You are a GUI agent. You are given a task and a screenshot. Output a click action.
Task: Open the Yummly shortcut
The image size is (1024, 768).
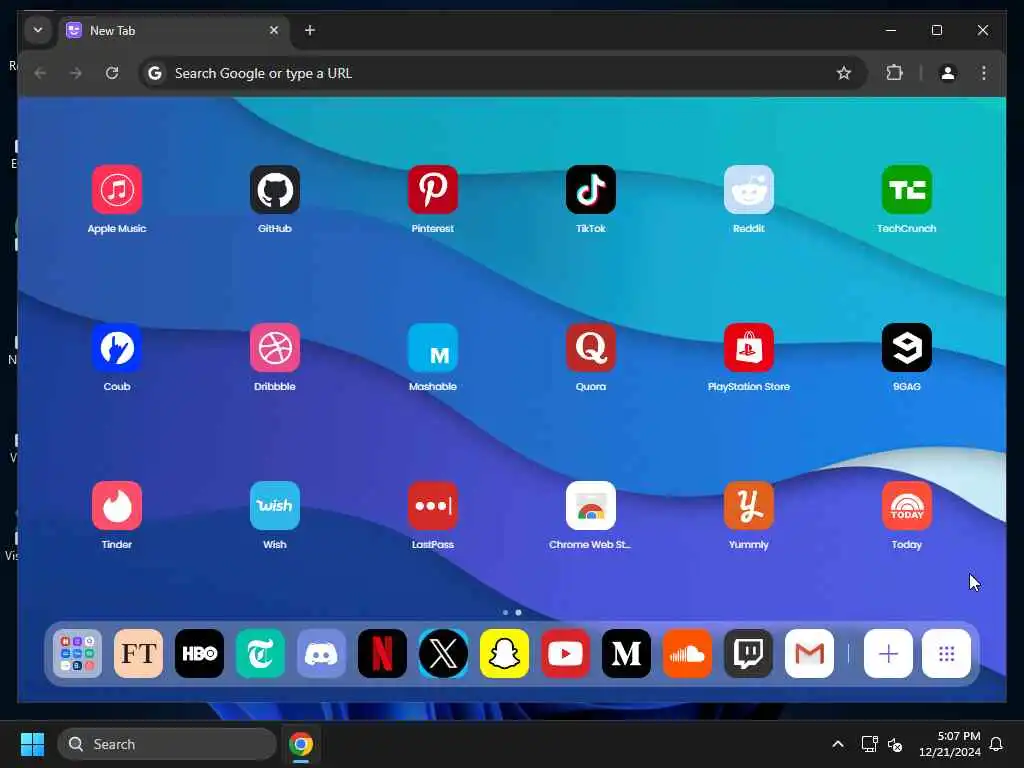[x=749, y=506]
